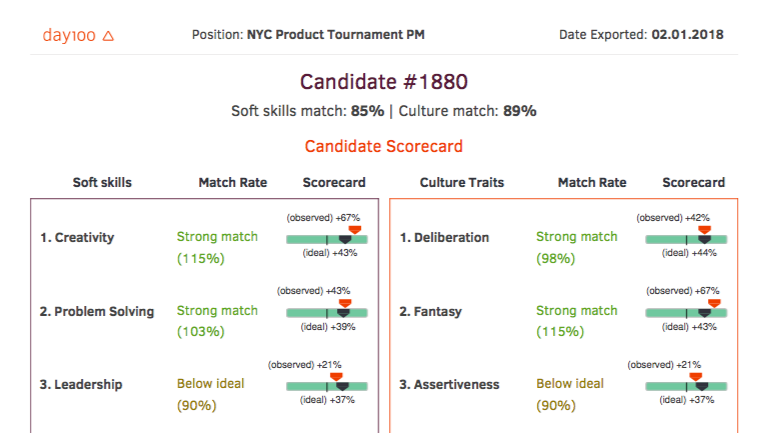766x433 pixels.
Task: Click the exported date 02.01.2018
Action: pos(688,35)
